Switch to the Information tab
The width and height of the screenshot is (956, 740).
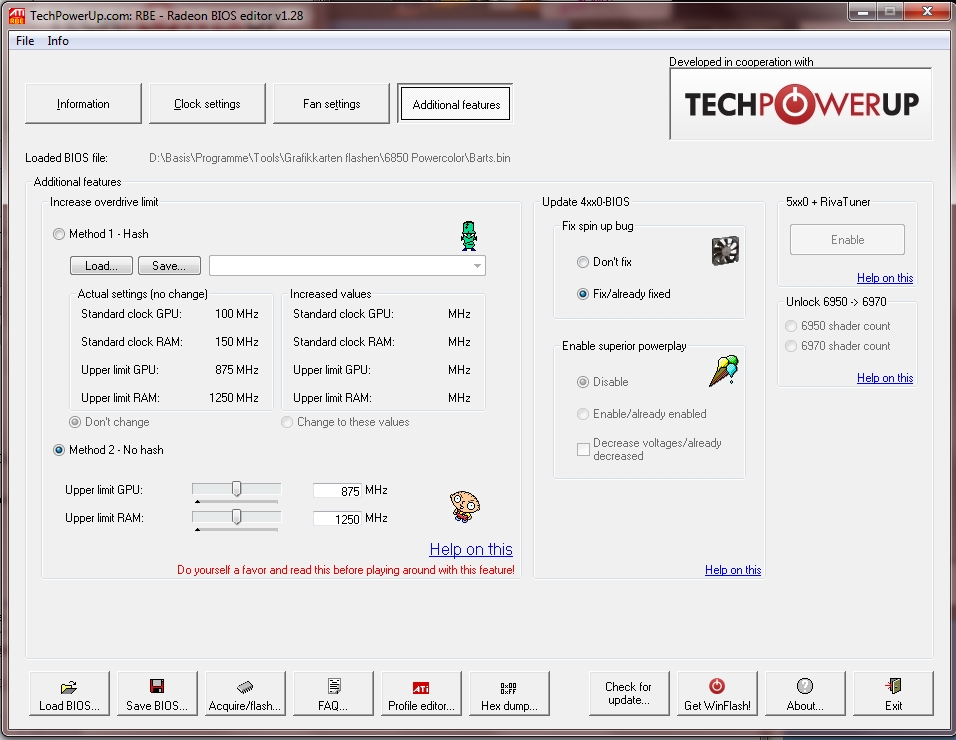click(83, 104)
